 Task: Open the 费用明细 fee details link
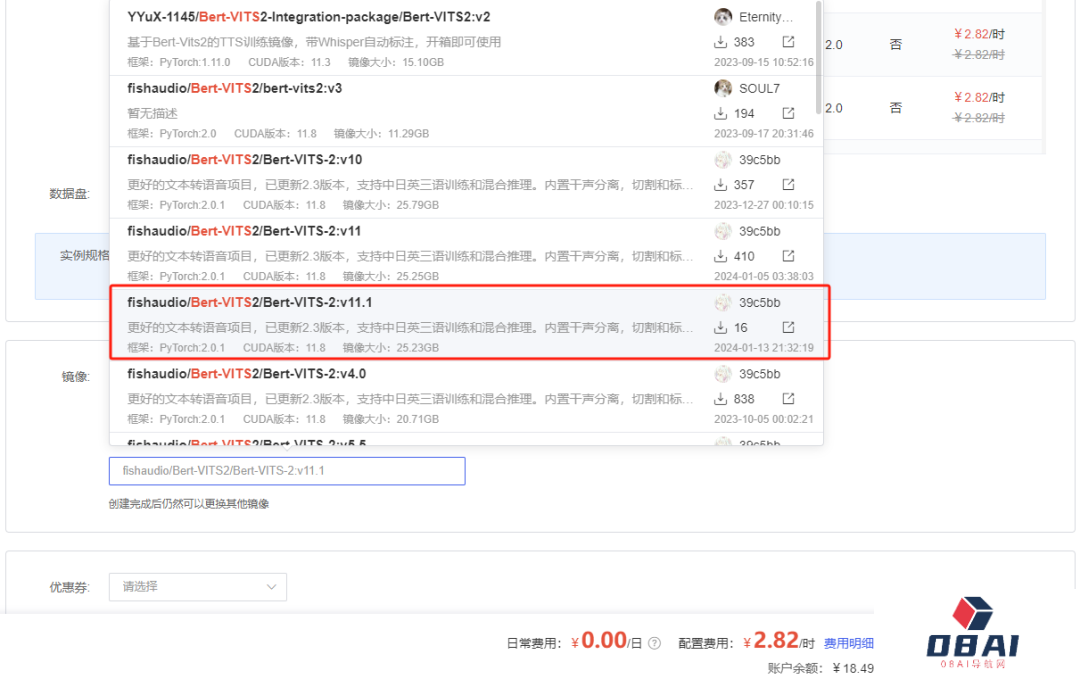849,643
